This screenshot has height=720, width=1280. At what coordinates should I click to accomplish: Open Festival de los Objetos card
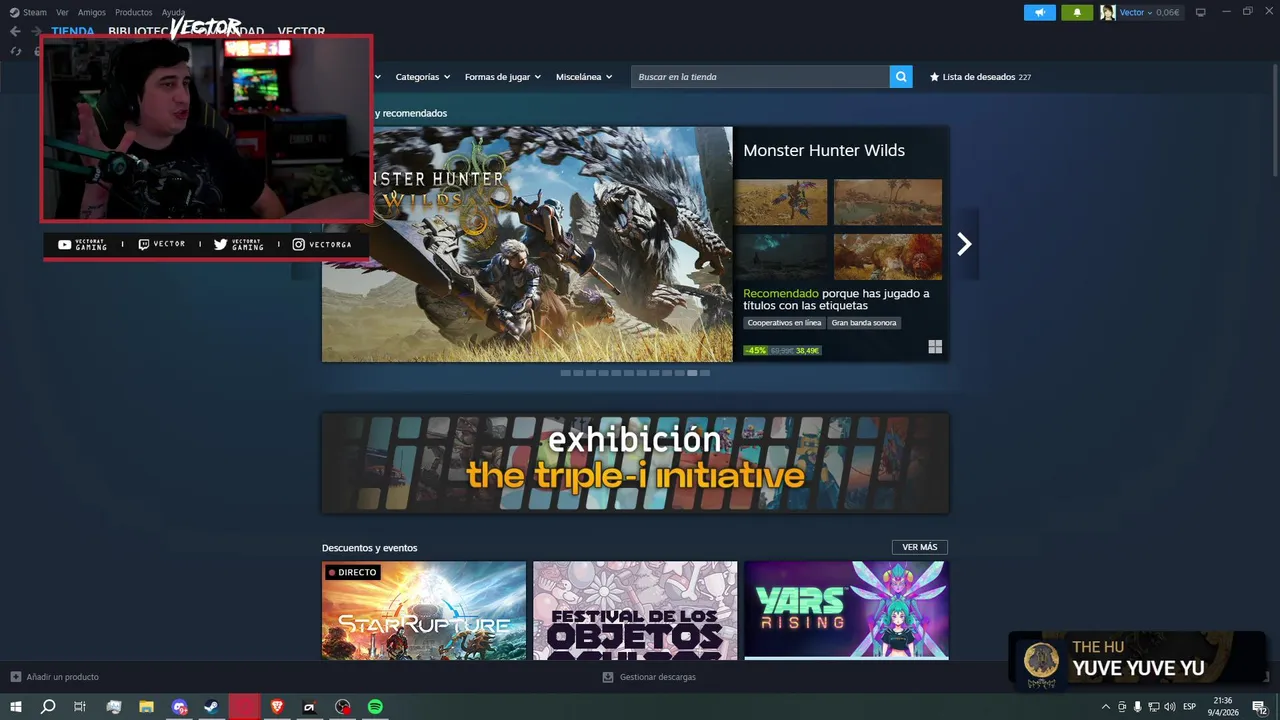click(635, 610)
